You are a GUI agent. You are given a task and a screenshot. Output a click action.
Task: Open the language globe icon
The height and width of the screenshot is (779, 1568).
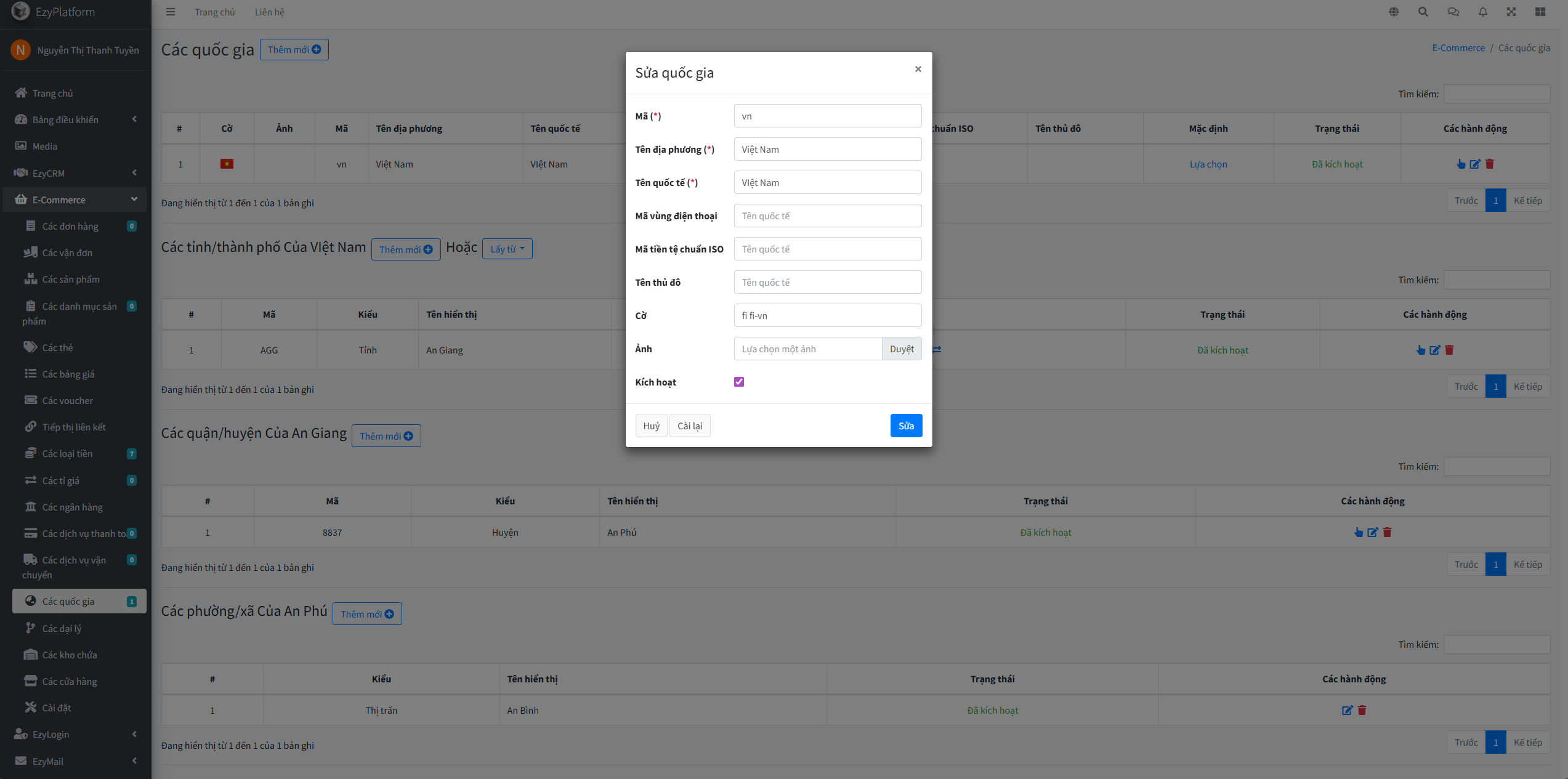click(1394, 12)
